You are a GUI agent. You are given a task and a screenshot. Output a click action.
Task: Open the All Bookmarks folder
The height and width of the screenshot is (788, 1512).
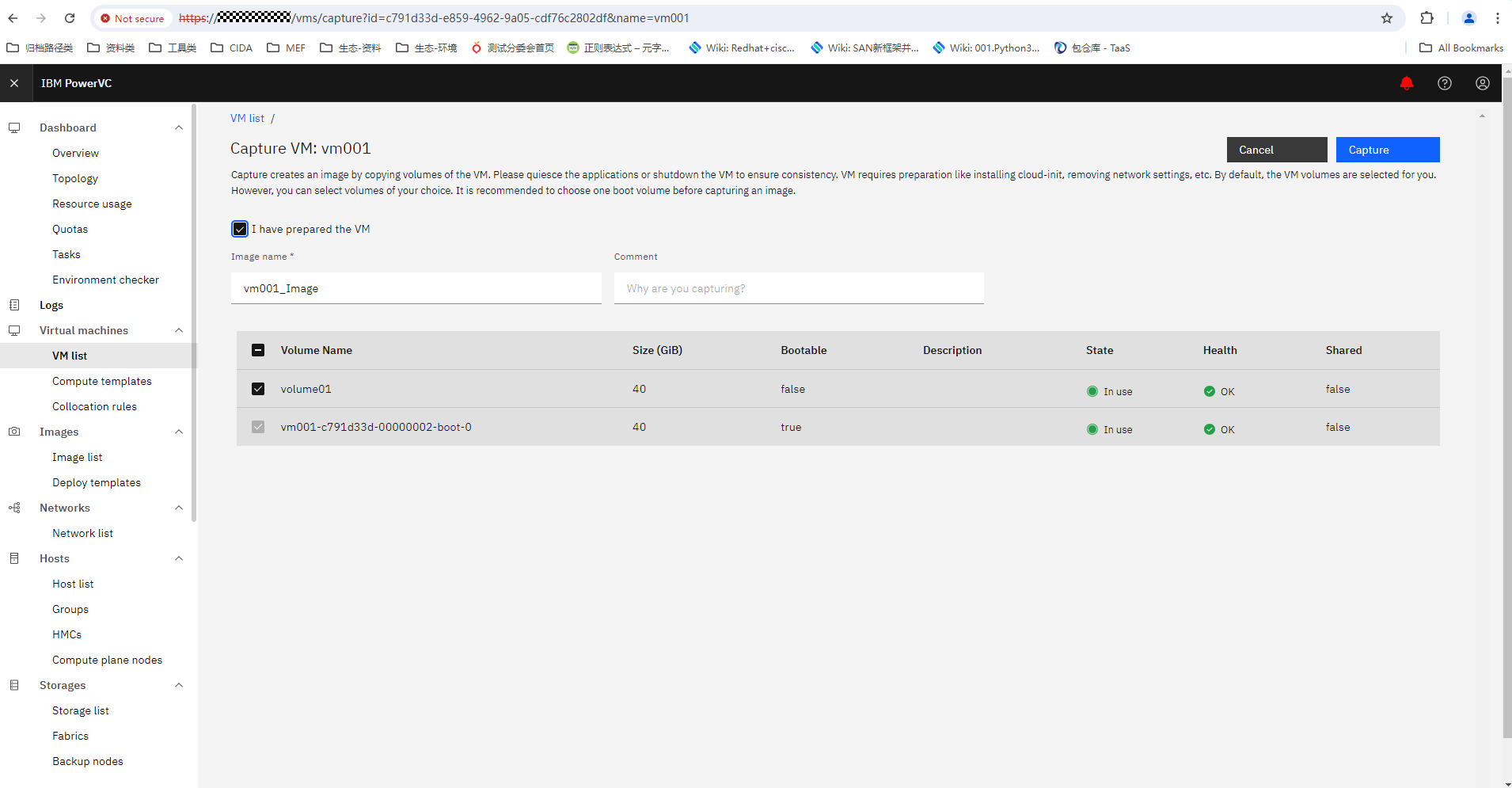coord(1461,48)
